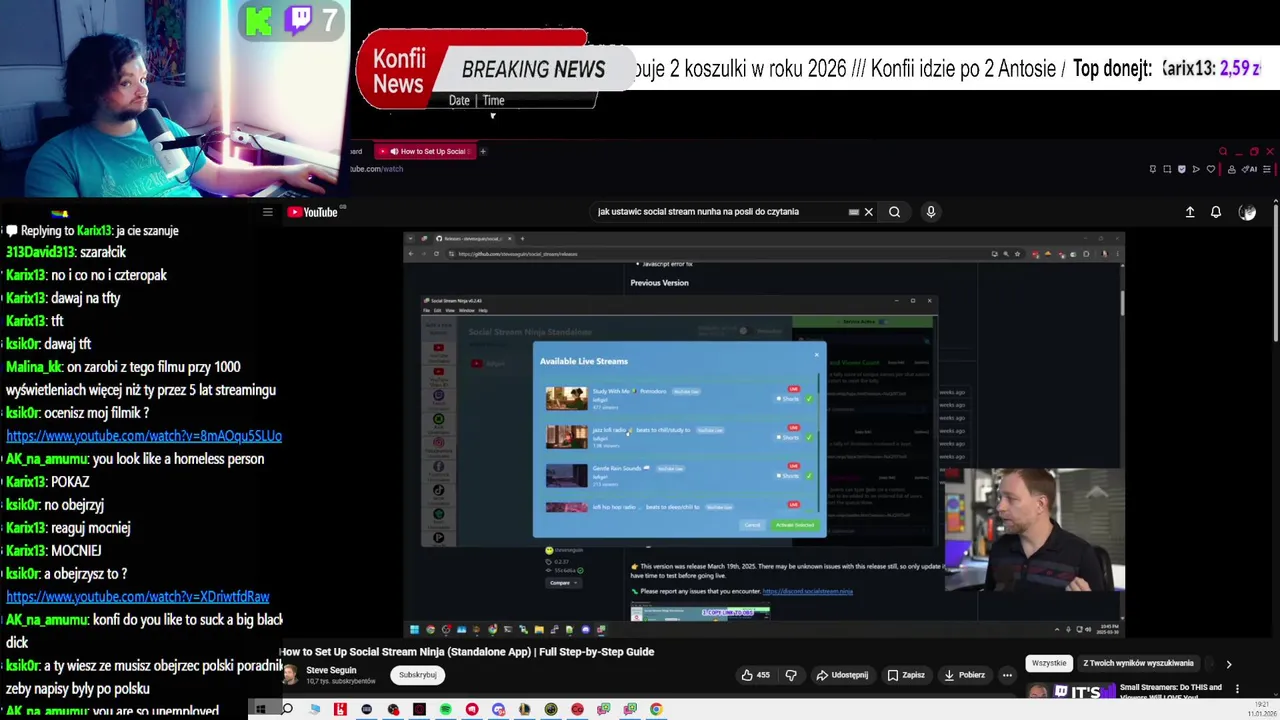1280x720 pixels.
Task: Open the YouTube hamburger guide menu
Action: [267, 212]
